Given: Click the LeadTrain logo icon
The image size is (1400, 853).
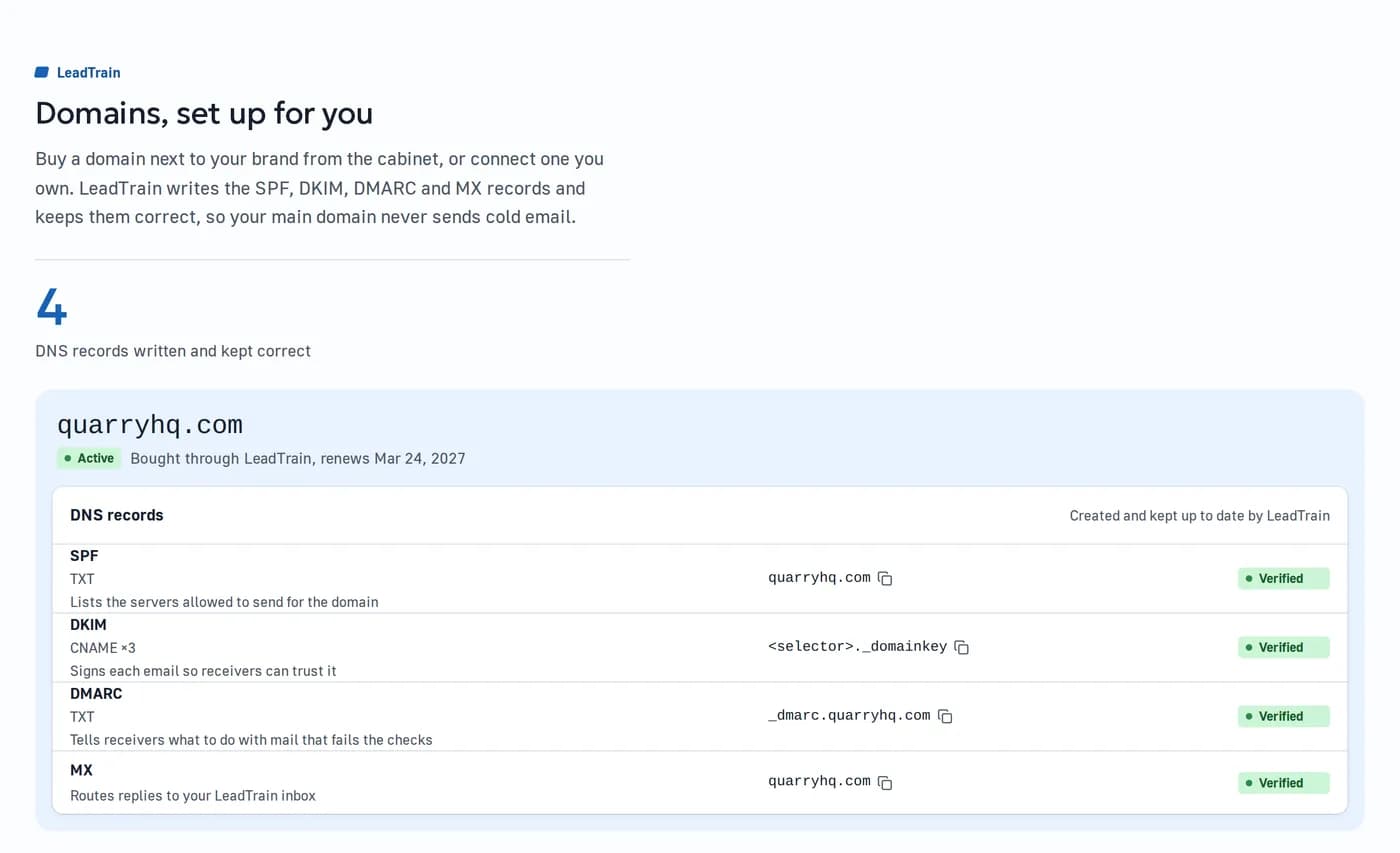Looking at the screenshot, I should pos(42,72).
